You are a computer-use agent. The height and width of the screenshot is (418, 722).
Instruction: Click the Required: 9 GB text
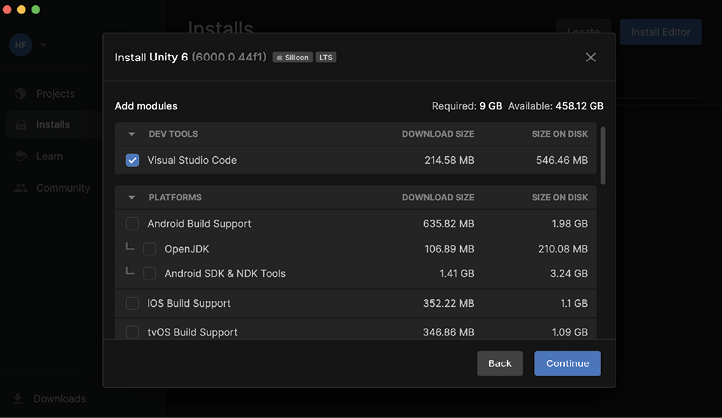[467, 106]
